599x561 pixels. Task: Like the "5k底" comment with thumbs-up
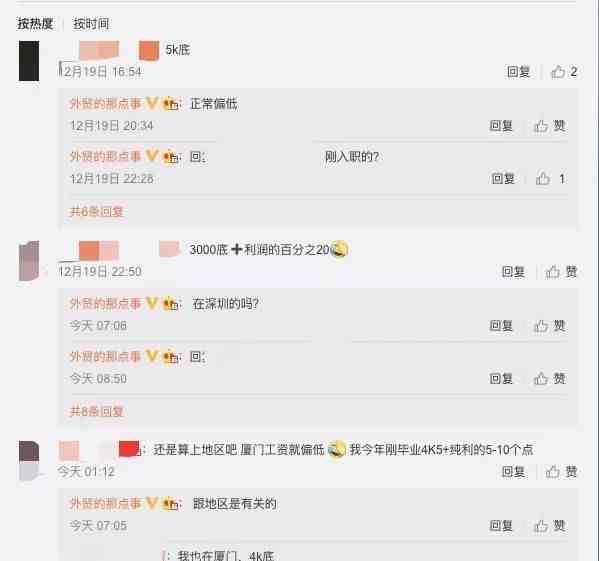(x=564, y=71)
